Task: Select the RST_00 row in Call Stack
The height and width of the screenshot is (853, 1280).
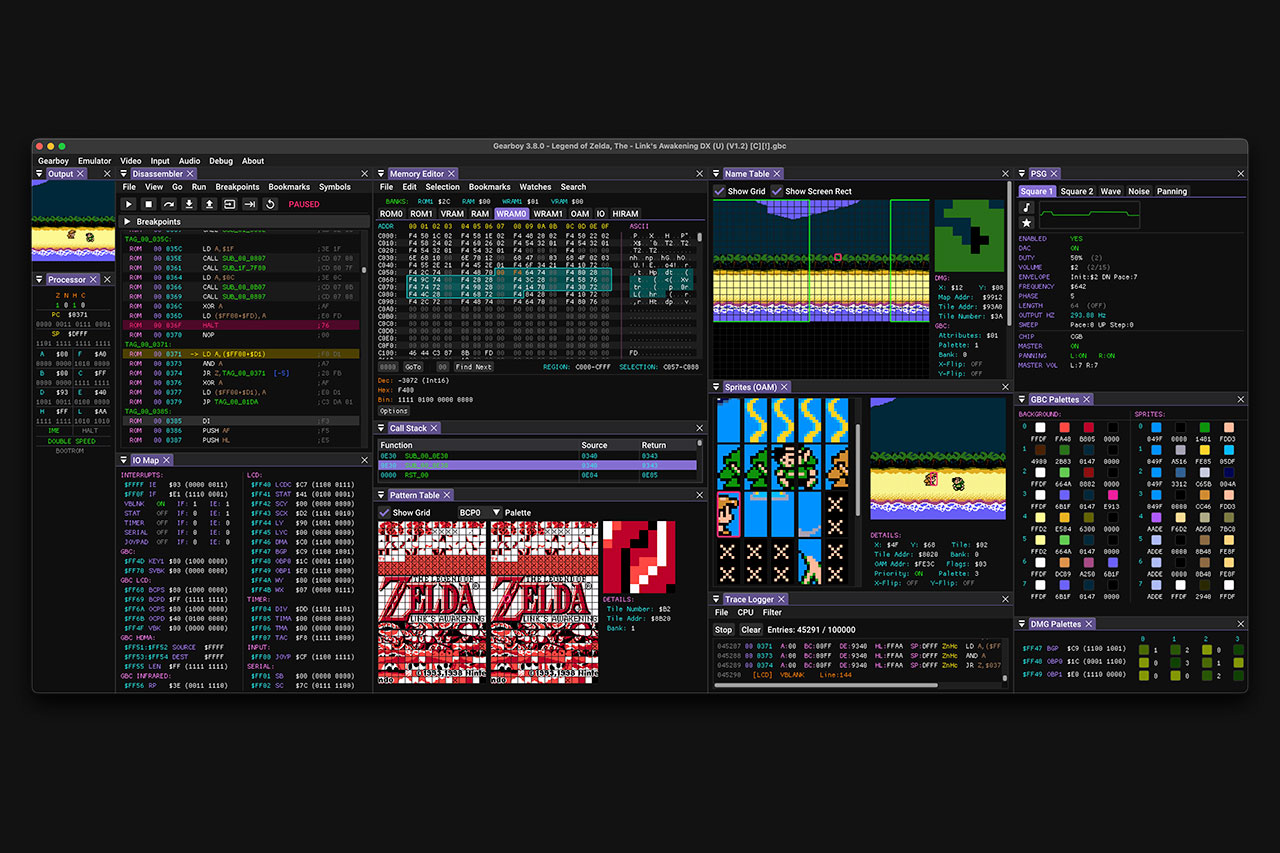Action: click(538, 476)
